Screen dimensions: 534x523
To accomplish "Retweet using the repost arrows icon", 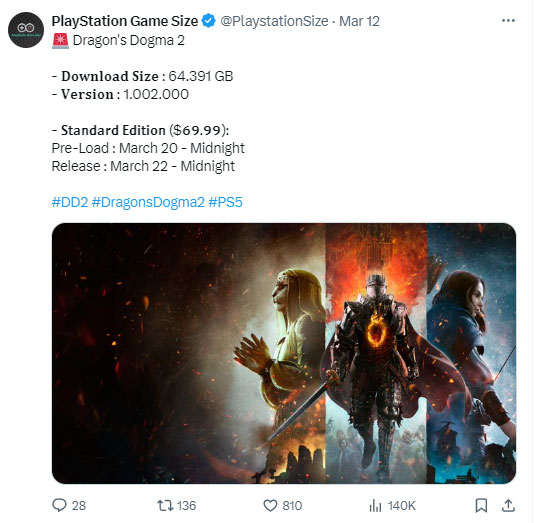I will 165,505.
